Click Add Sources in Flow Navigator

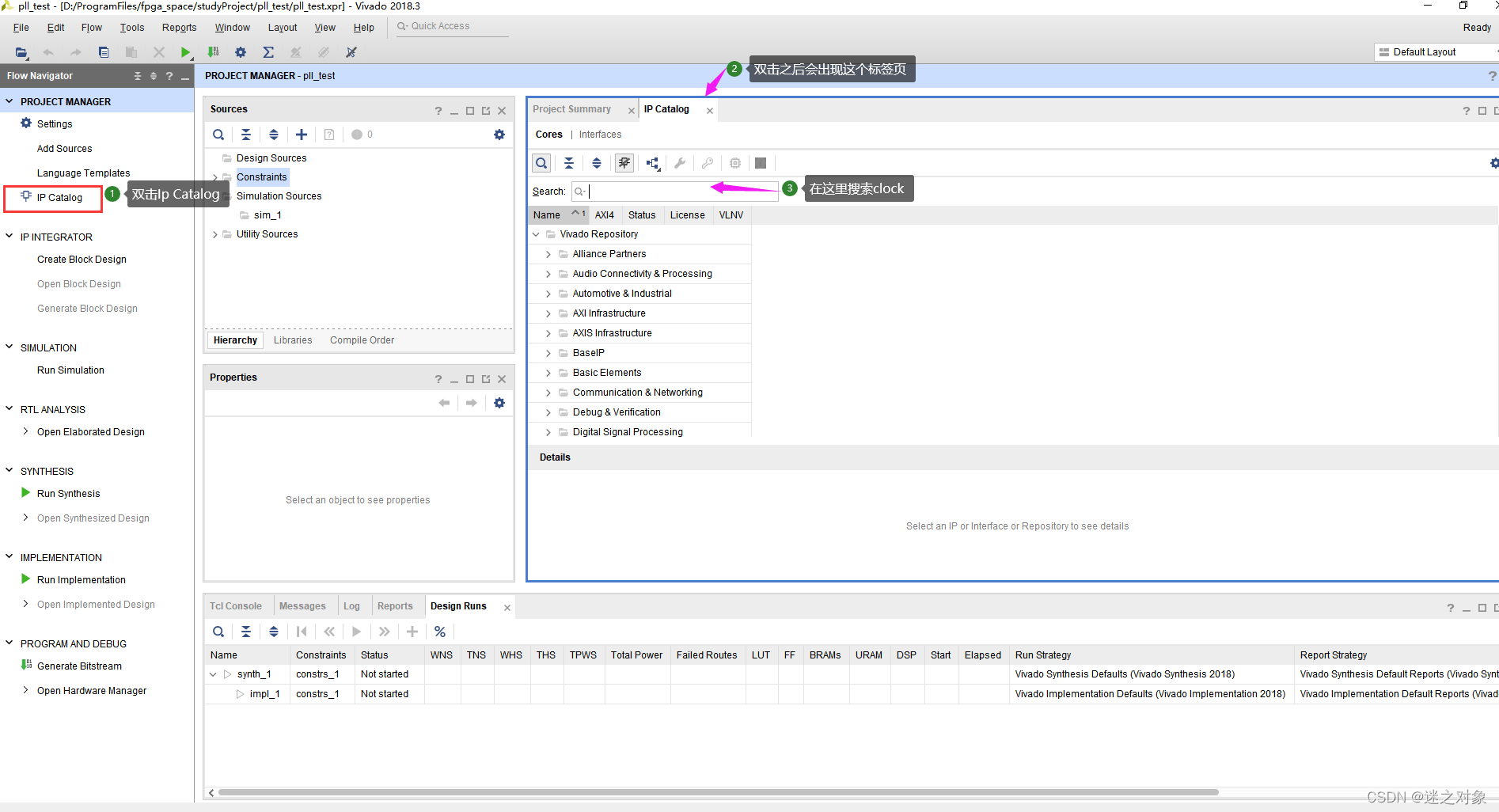tap(64, 149)
